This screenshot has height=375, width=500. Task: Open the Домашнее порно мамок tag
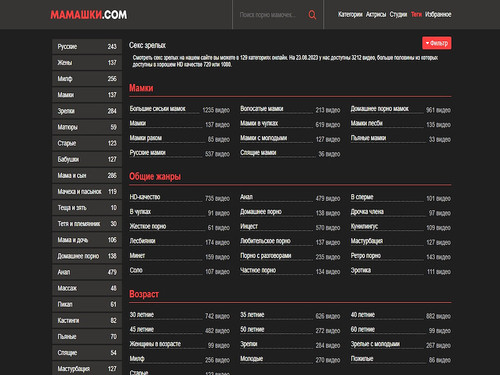point(380,109)
